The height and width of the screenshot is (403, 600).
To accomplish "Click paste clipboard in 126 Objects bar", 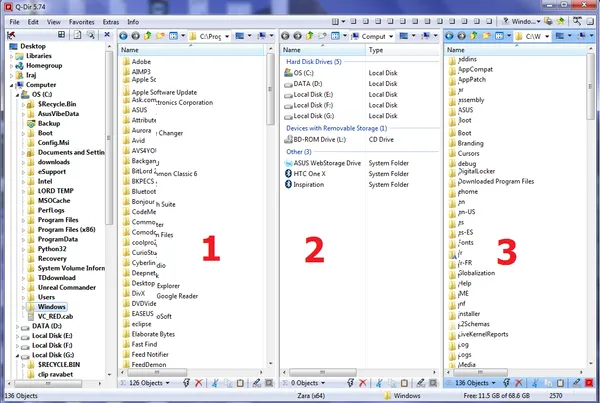I will click(x=240, y=383).
